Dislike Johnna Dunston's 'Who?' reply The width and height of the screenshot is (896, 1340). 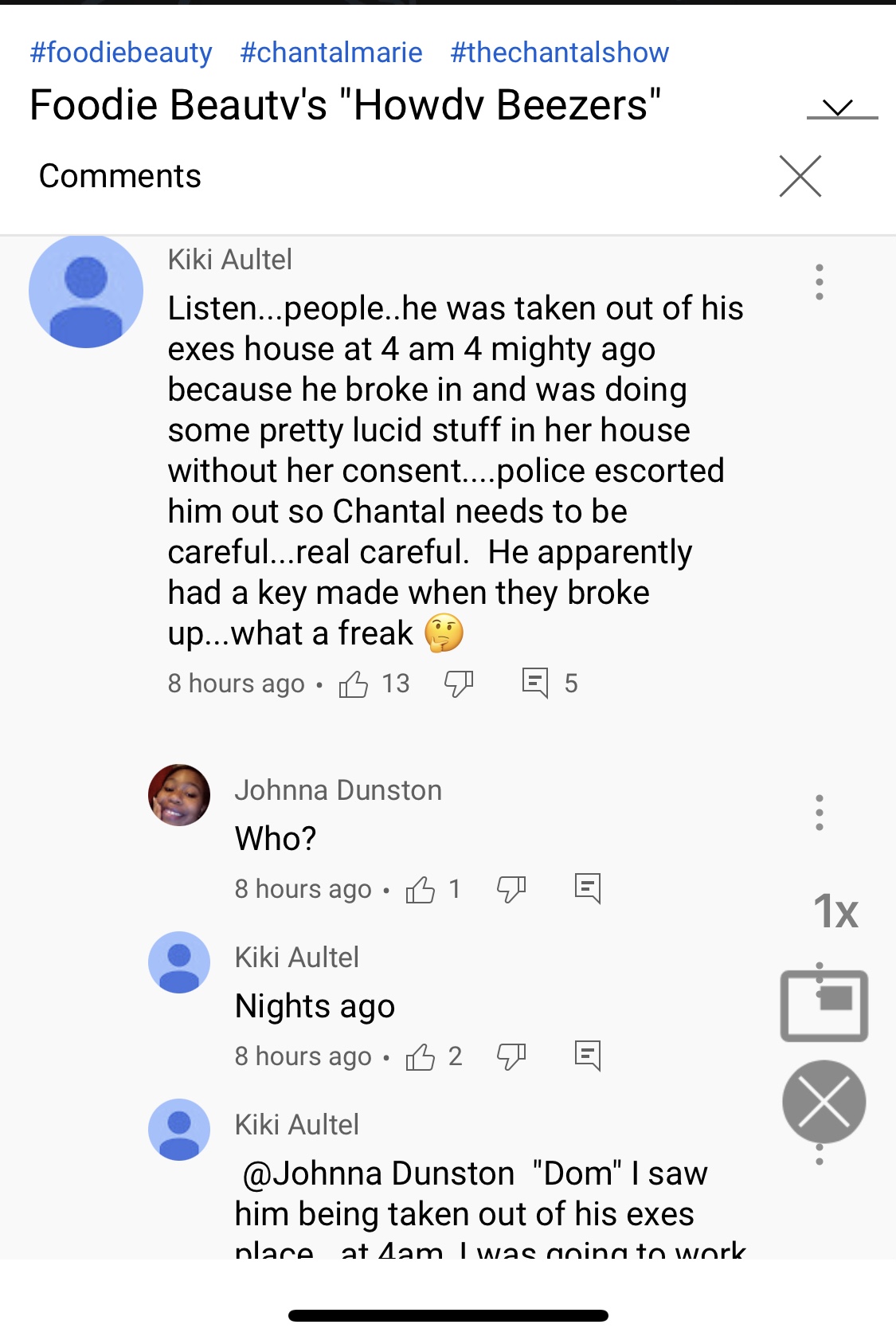tap(511, 889)
